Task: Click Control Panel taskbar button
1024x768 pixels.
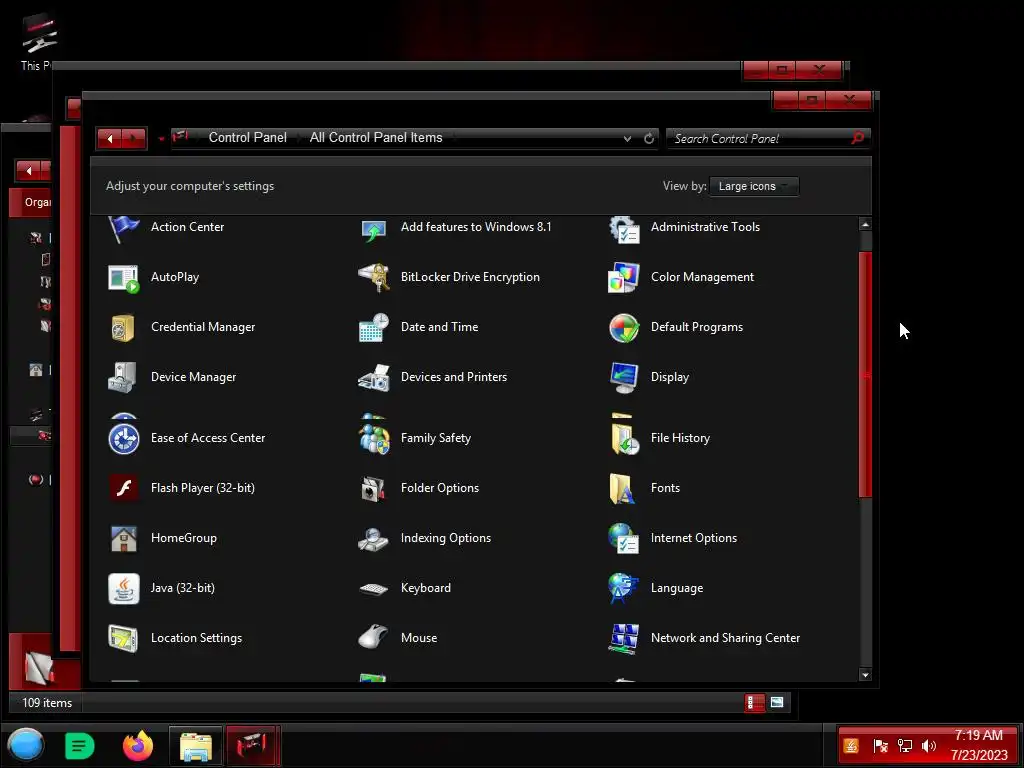Action: pos(252,746)
